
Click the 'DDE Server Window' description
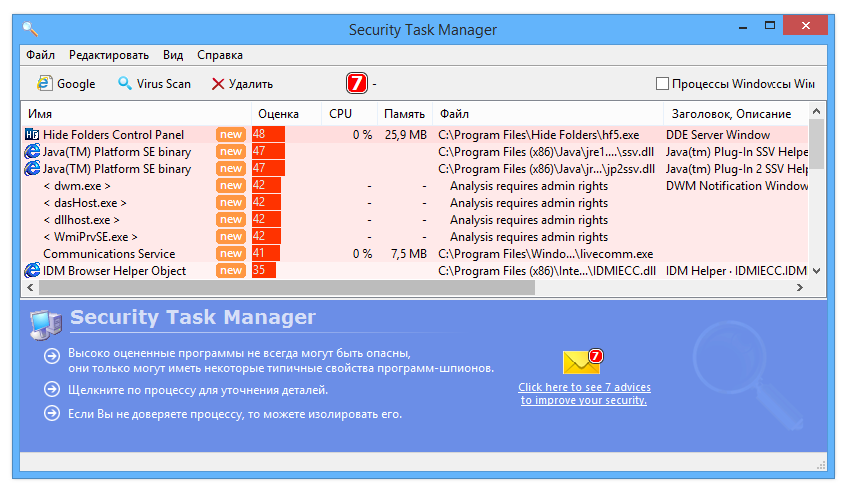pos(718,135)
